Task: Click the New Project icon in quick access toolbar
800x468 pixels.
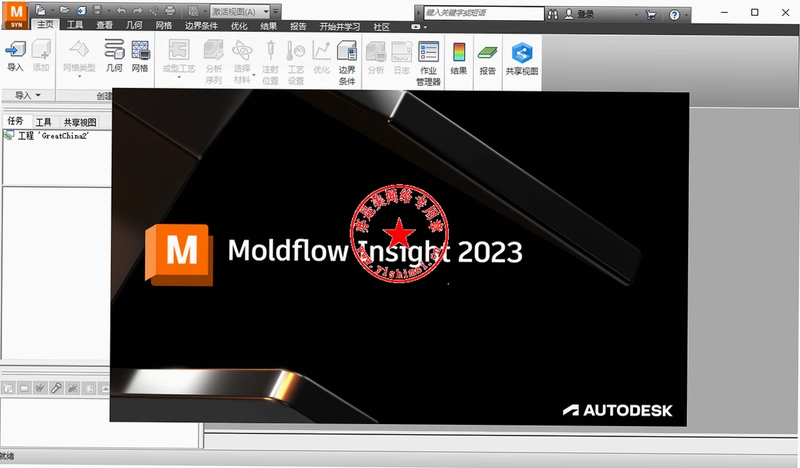Action: (40, 10)
